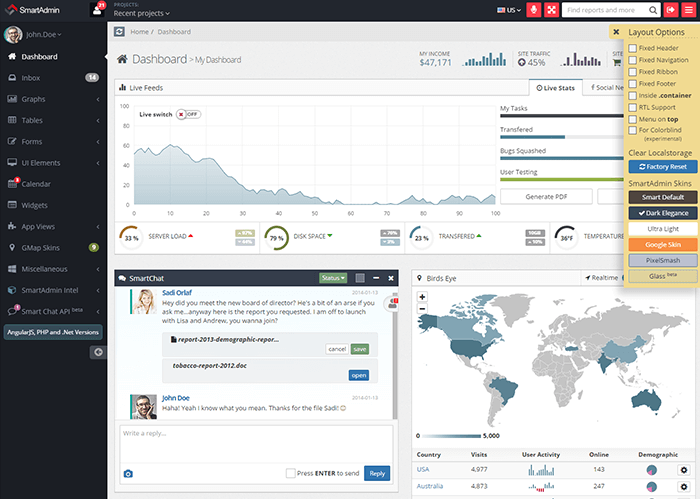Check Press ENTER to send box
The height and width of the screenshot is (499, 700).
coord(290,473)
